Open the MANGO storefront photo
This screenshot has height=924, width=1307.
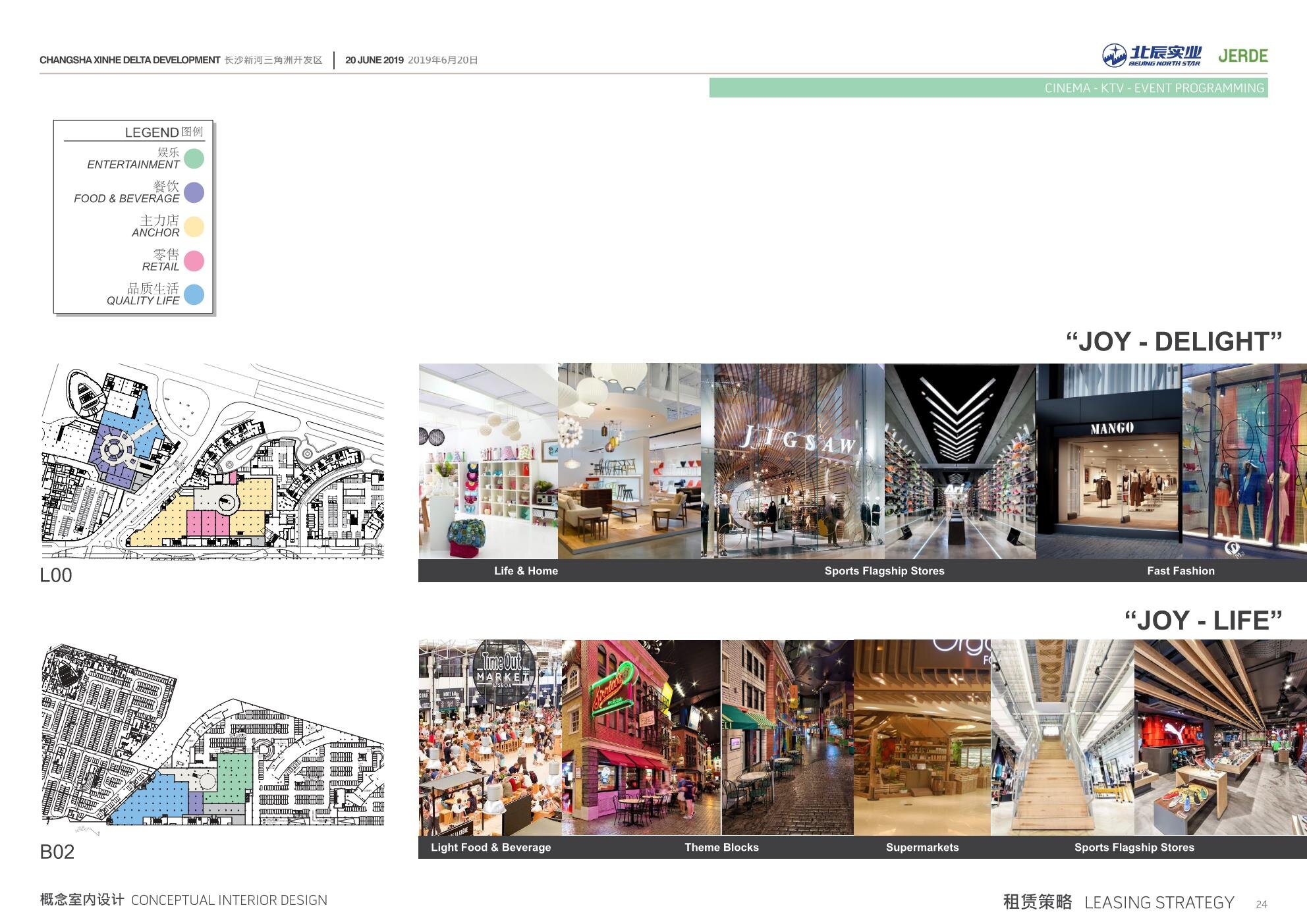coord(1109,461)
